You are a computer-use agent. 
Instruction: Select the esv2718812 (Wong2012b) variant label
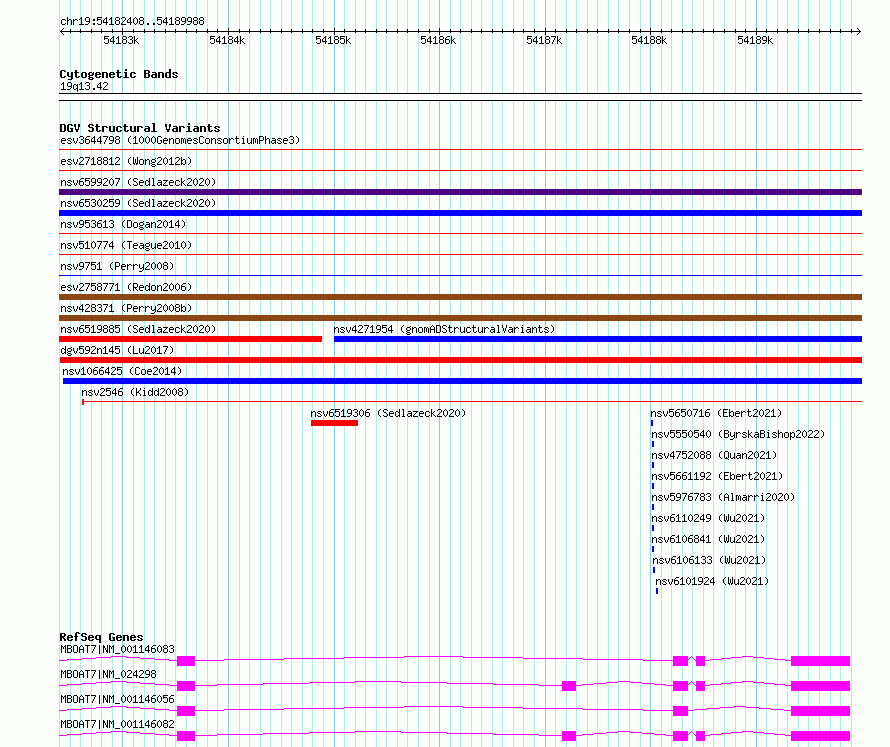(x=126, y=161)
